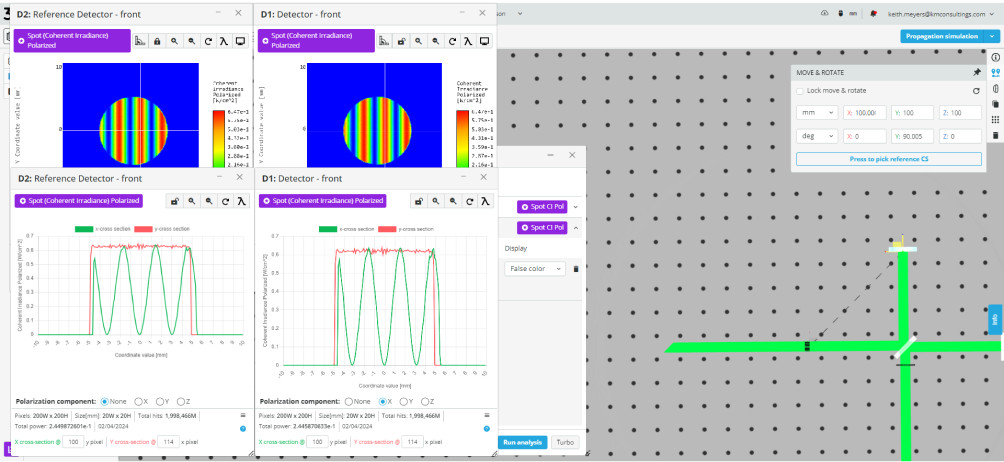
Task: Open the mm units dropdown
Action: 817,113
